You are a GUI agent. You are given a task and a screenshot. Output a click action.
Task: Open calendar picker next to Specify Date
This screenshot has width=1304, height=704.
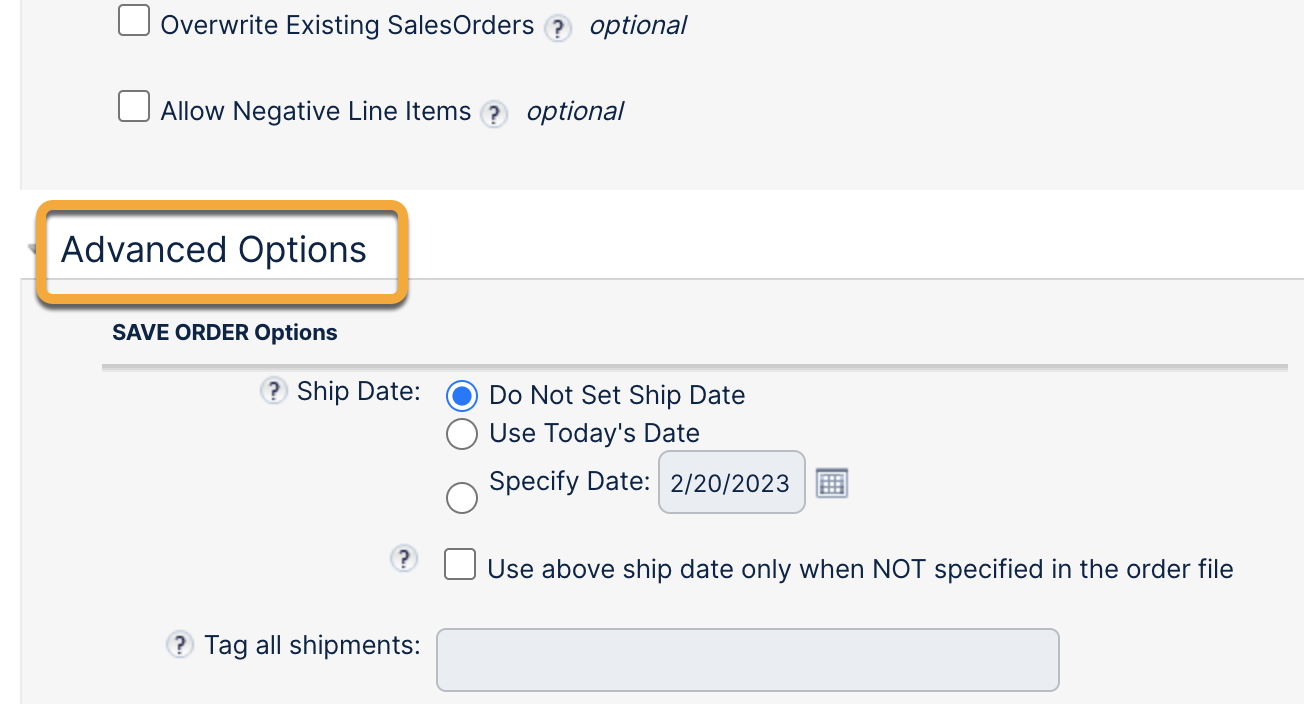tap(832, 483)
